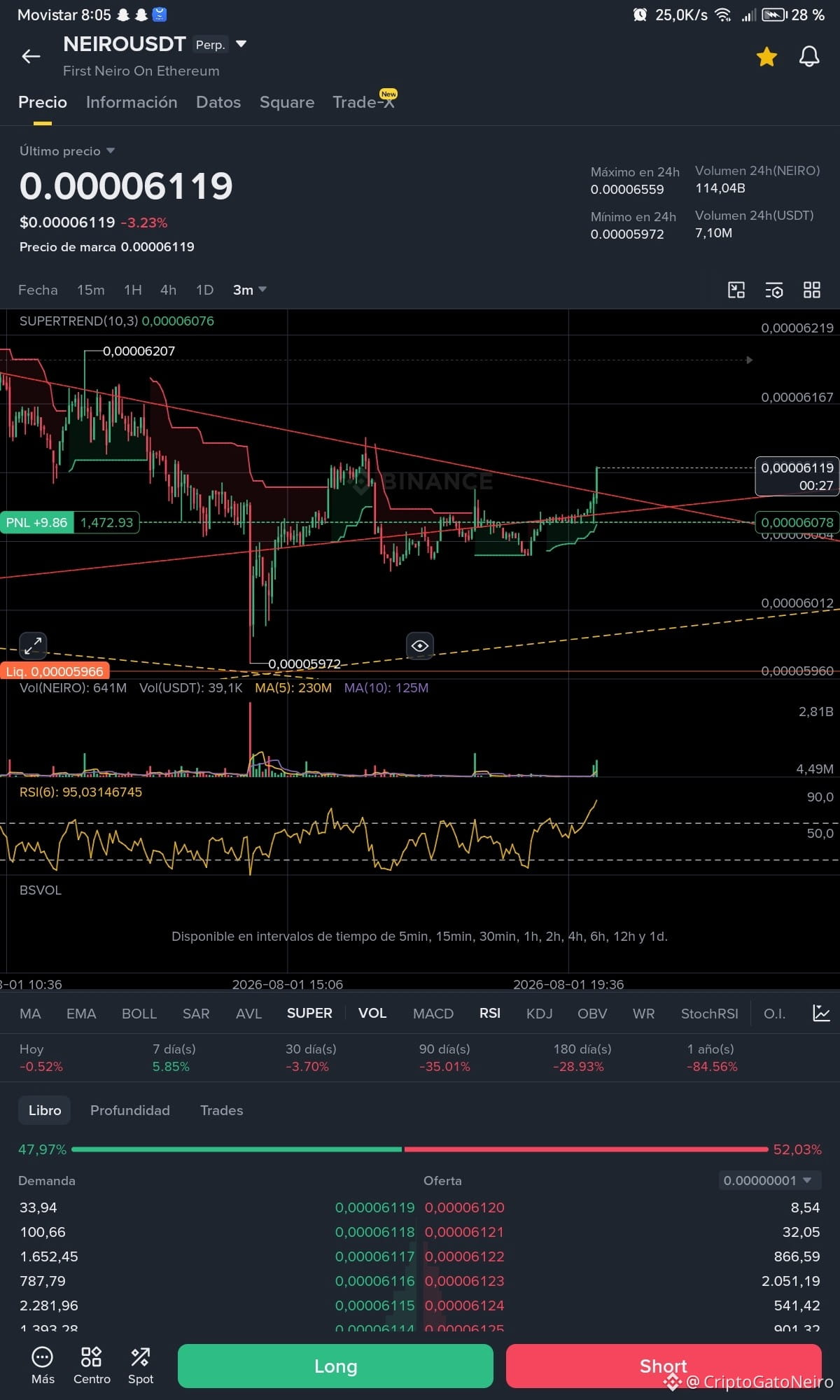The width and height of the screenshot is (840, 1400).
Task: Toggle the AVL indicator
Action: (x=248, y=1014)
